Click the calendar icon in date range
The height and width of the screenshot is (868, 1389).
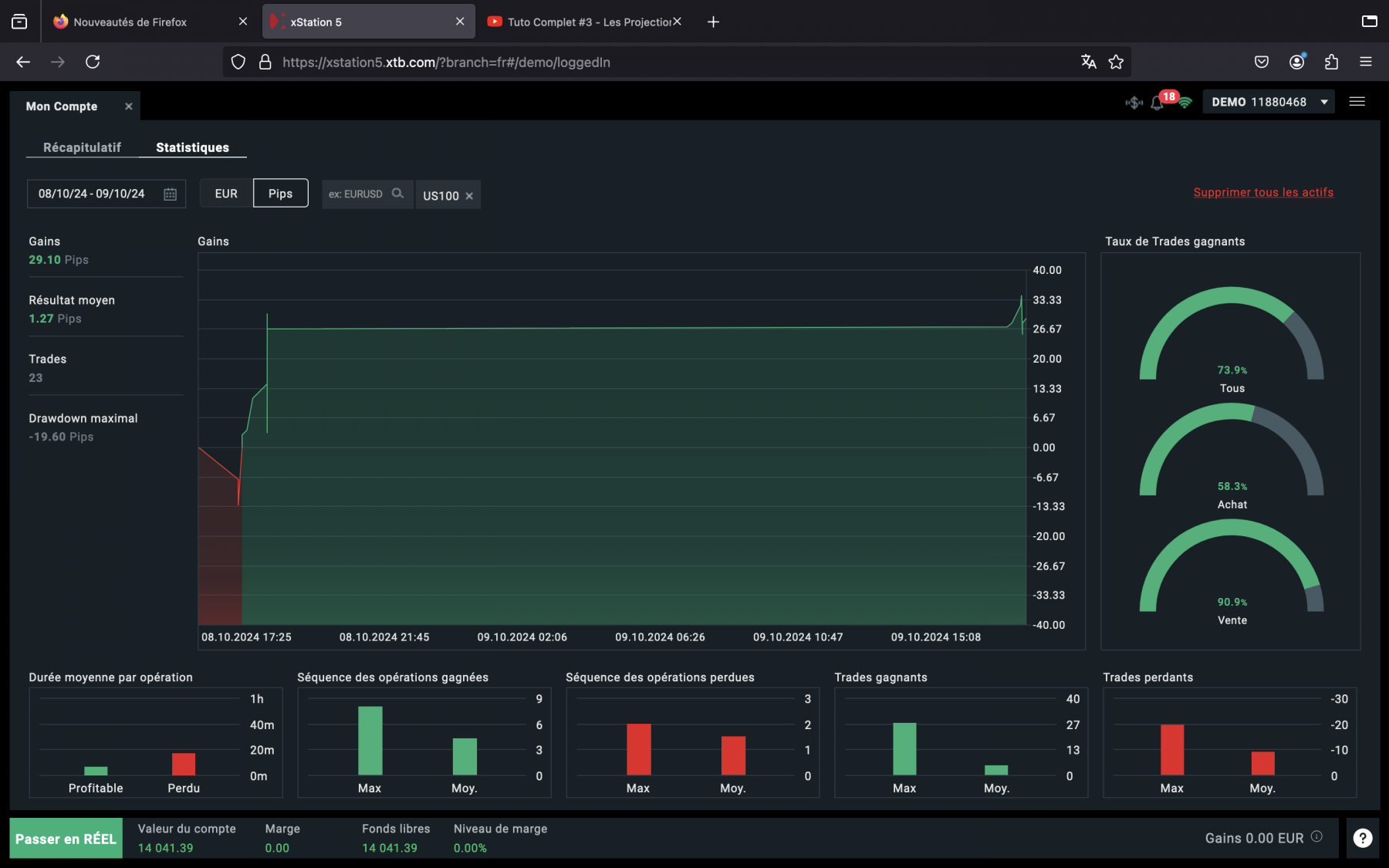click(x=170, y=194)
